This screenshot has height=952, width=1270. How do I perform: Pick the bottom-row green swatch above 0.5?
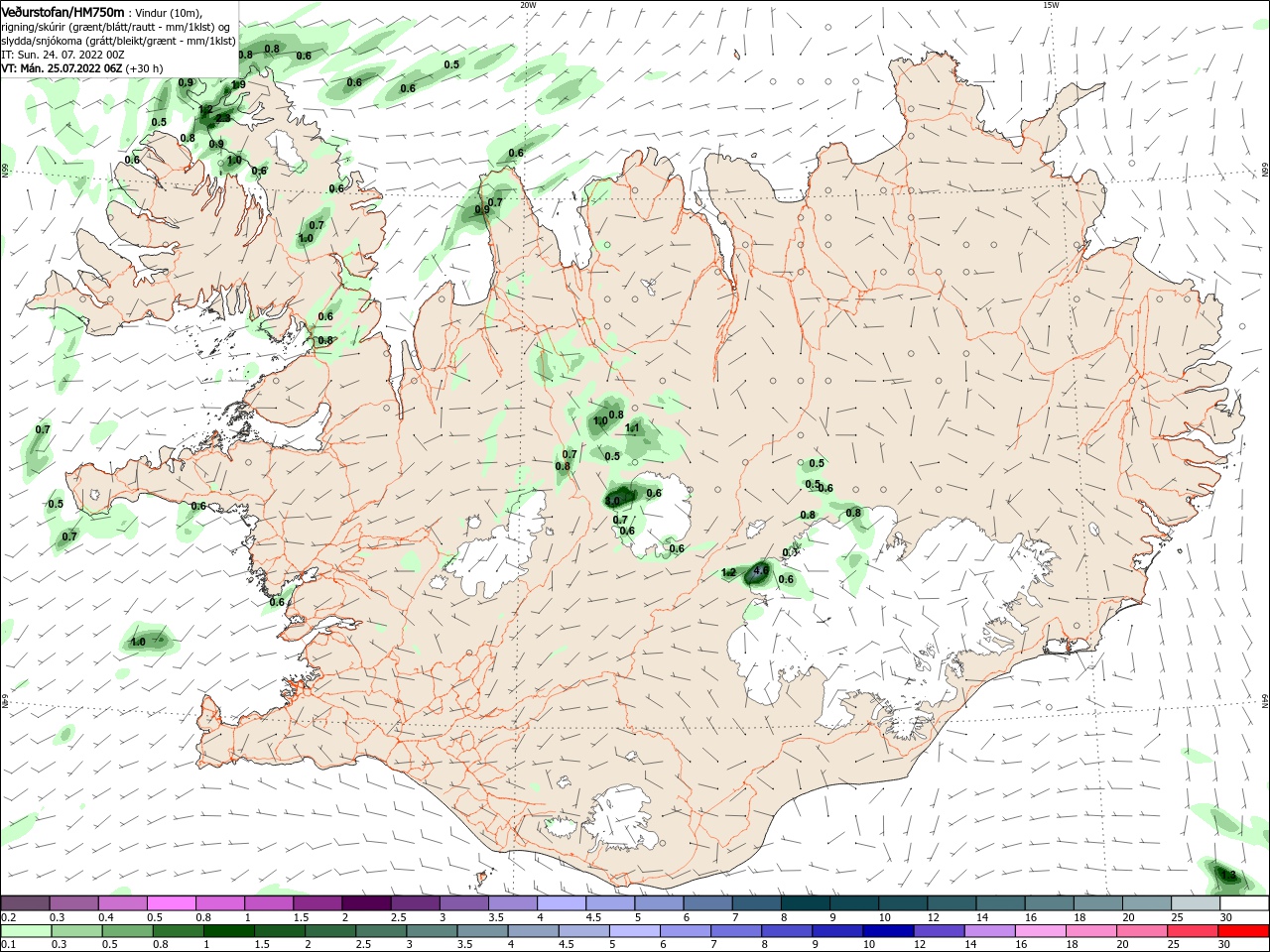(127, 930)
